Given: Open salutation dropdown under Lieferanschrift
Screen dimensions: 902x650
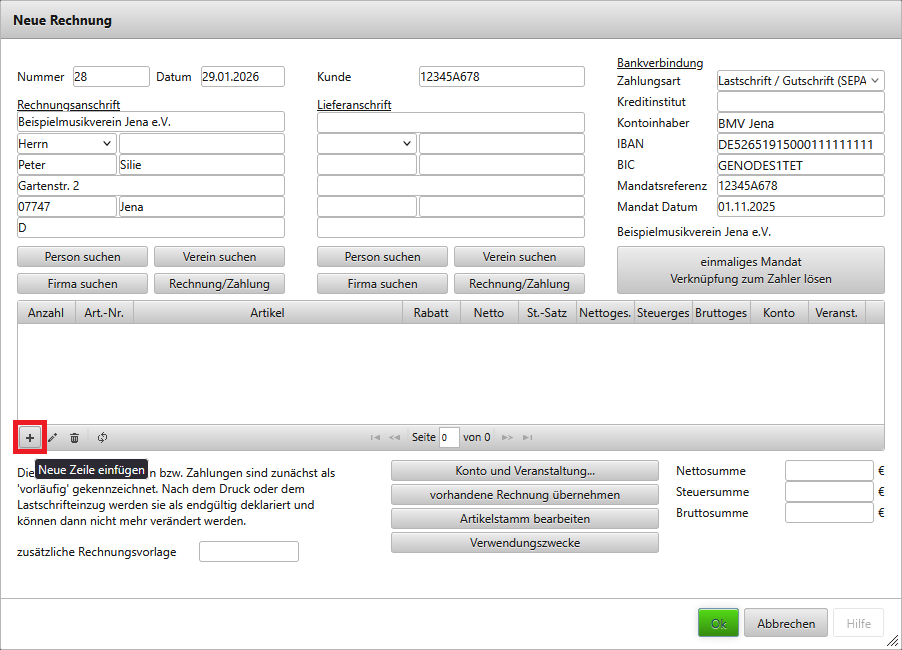Looking at the screenshot, I should click(x=366, y=144).
